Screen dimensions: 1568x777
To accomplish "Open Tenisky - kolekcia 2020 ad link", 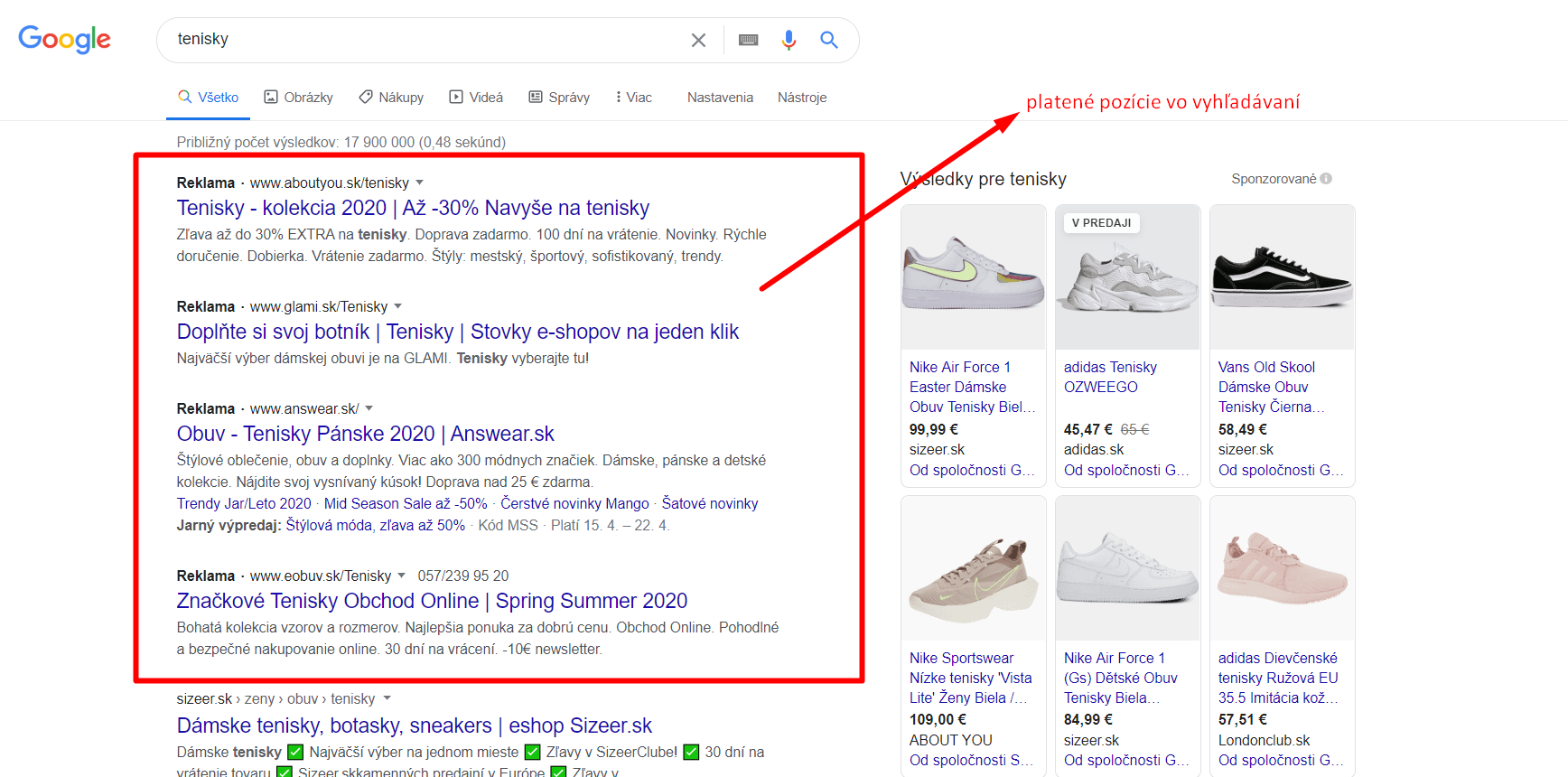I will click(413, 208).
